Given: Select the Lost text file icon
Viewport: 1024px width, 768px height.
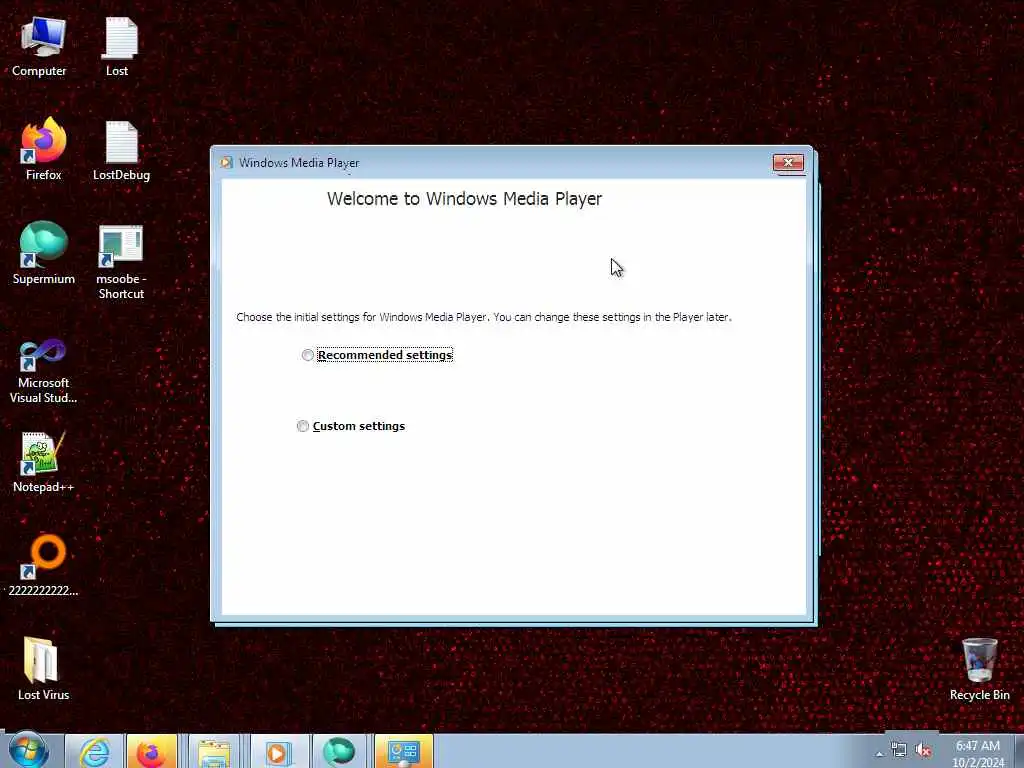Looking at the screenshot, I should pos(119,47).
